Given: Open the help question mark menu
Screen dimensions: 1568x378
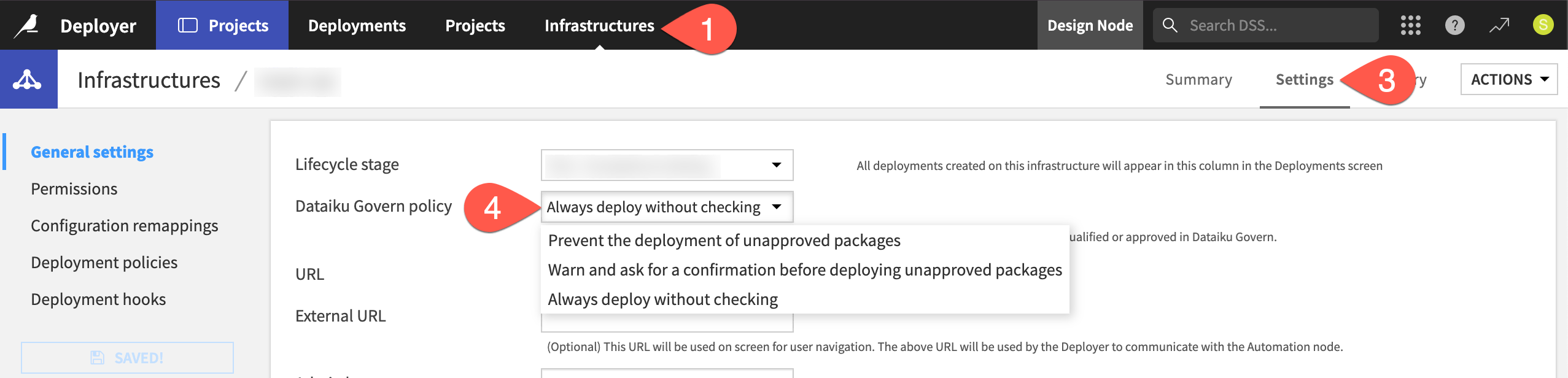Looking at the screenshot, I should click(1454, 25).
